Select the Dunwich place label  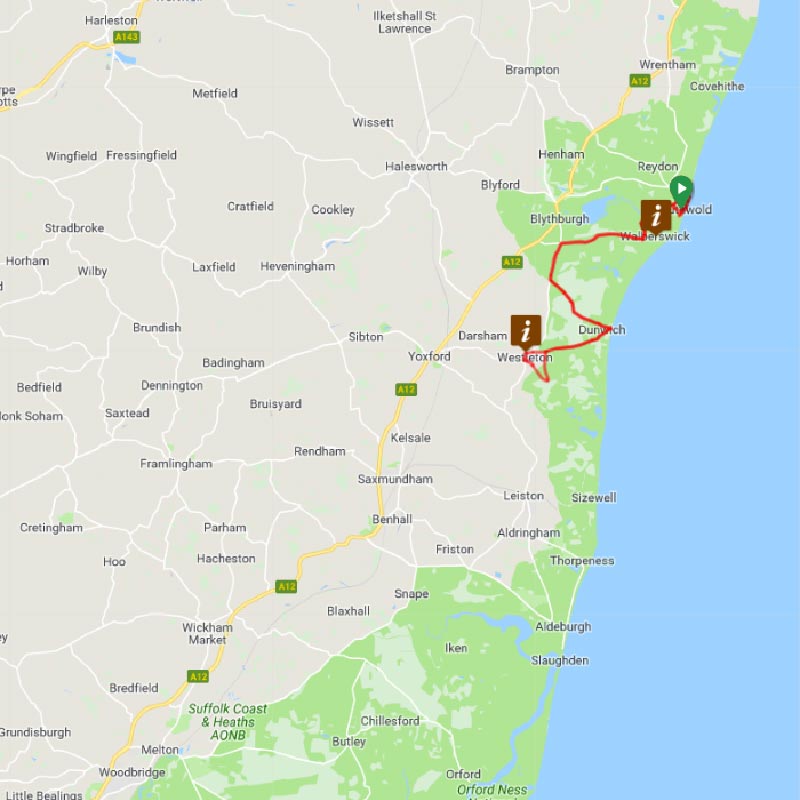click(x=602, y=330)
